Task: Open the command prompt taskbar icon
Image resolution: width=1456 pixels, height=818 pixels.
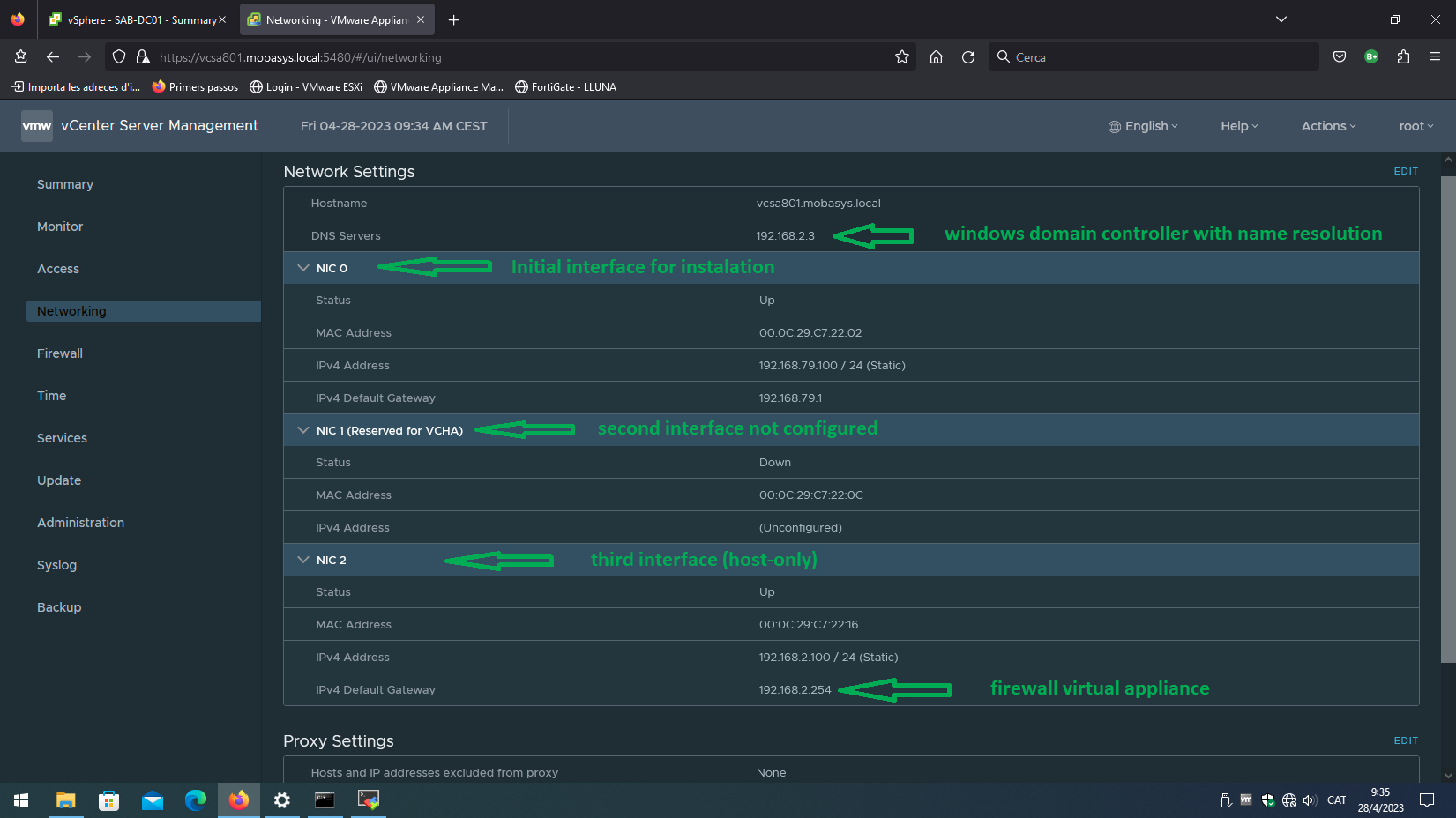Action: (325, 800)
